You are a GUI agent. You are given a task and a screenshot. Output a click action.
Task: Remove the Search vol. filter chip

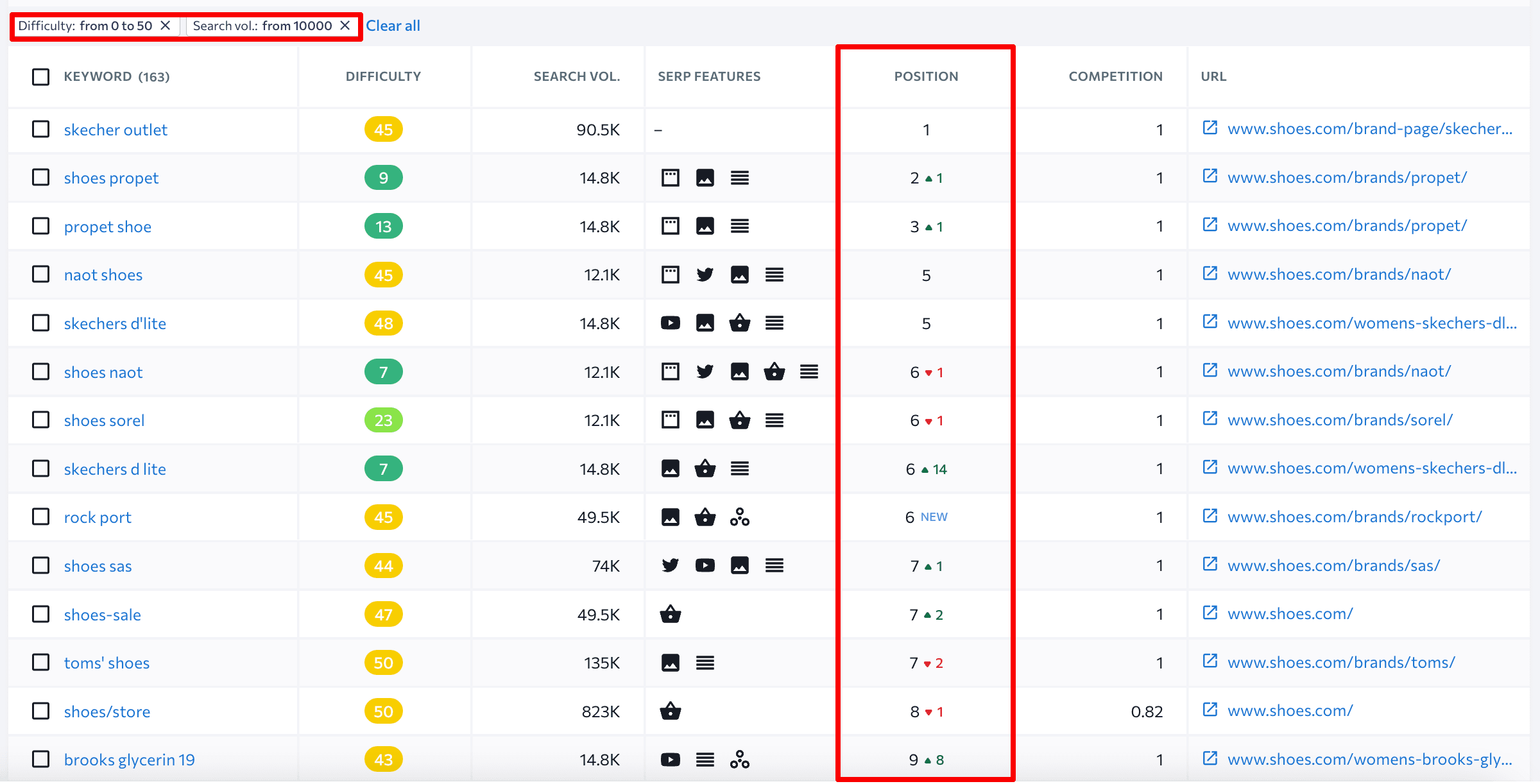point(345,26)
